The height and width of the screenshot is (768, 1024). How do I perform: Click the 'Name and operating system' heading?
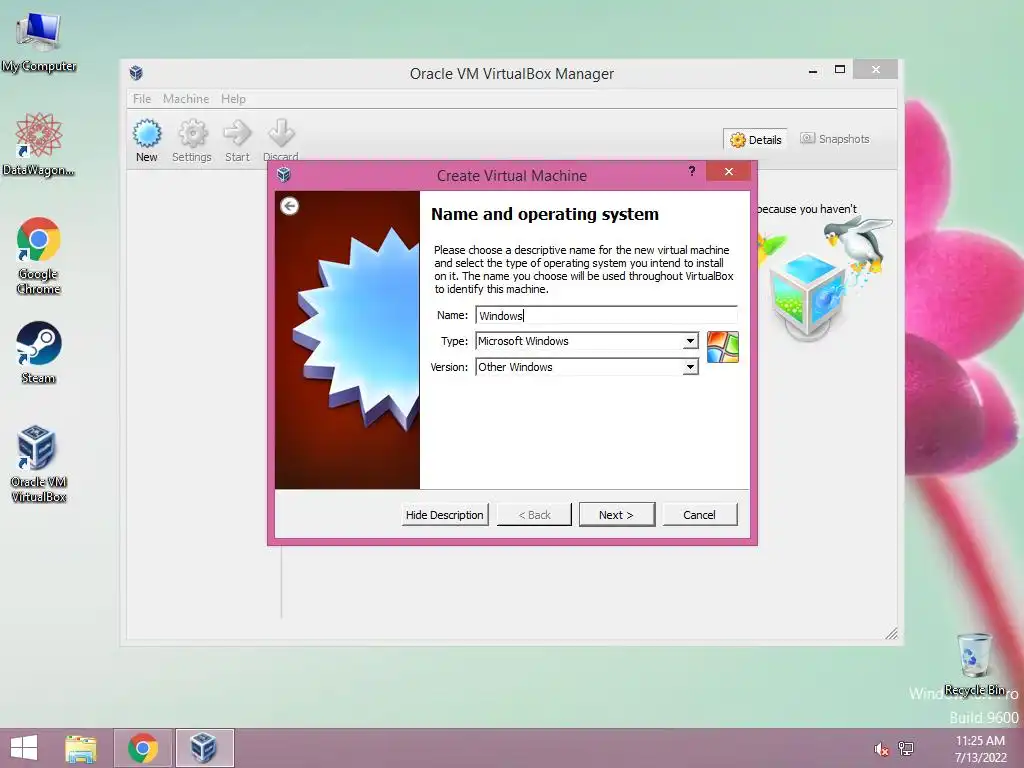point(545,214)
